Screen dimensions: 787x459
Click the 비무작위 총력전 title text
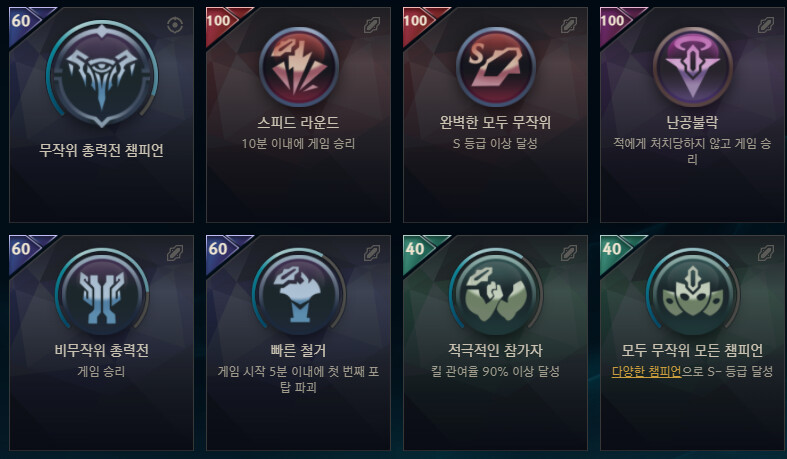101,350
